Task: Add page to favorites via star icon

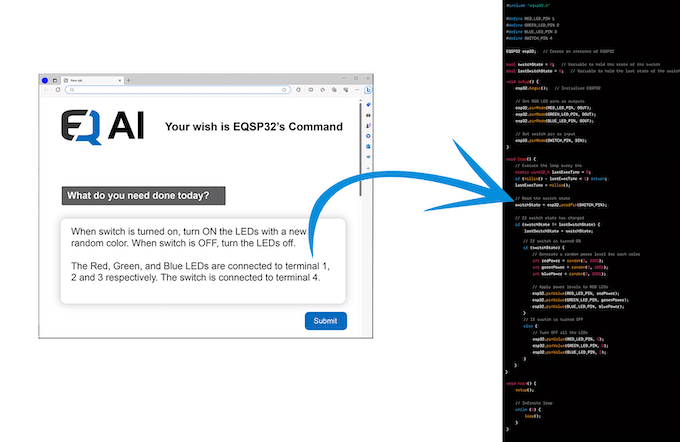Action: 285,90
